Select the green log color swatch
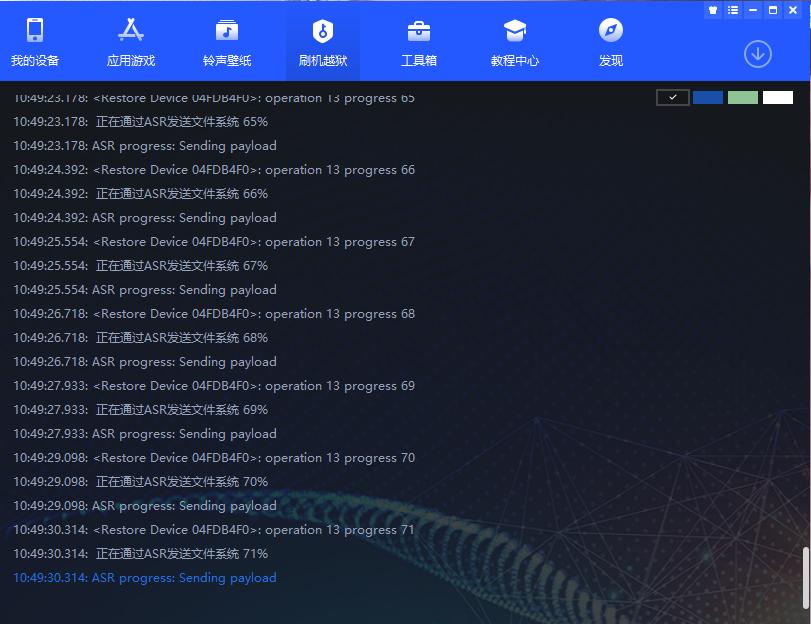 (x=743, y=97)
